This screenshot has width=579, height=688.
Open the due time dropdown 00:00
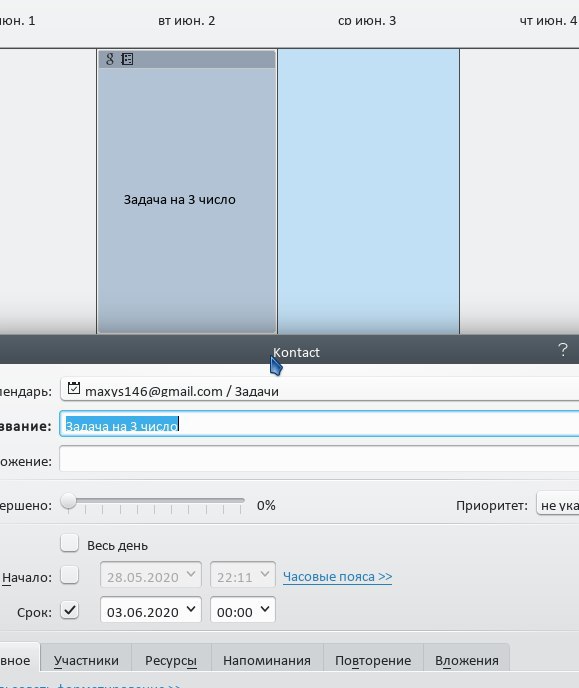point(243,610)
